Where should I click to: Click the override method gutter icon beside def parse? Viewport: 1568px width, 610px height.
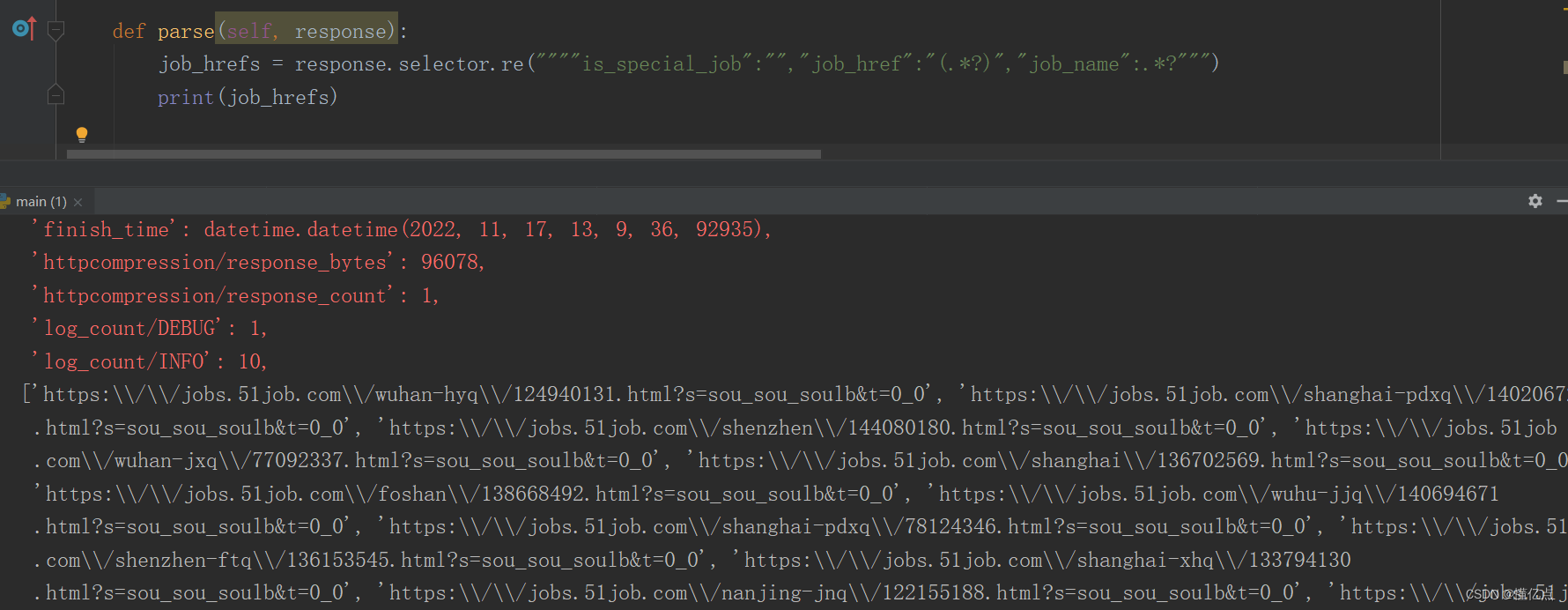(x=24, y=29)
